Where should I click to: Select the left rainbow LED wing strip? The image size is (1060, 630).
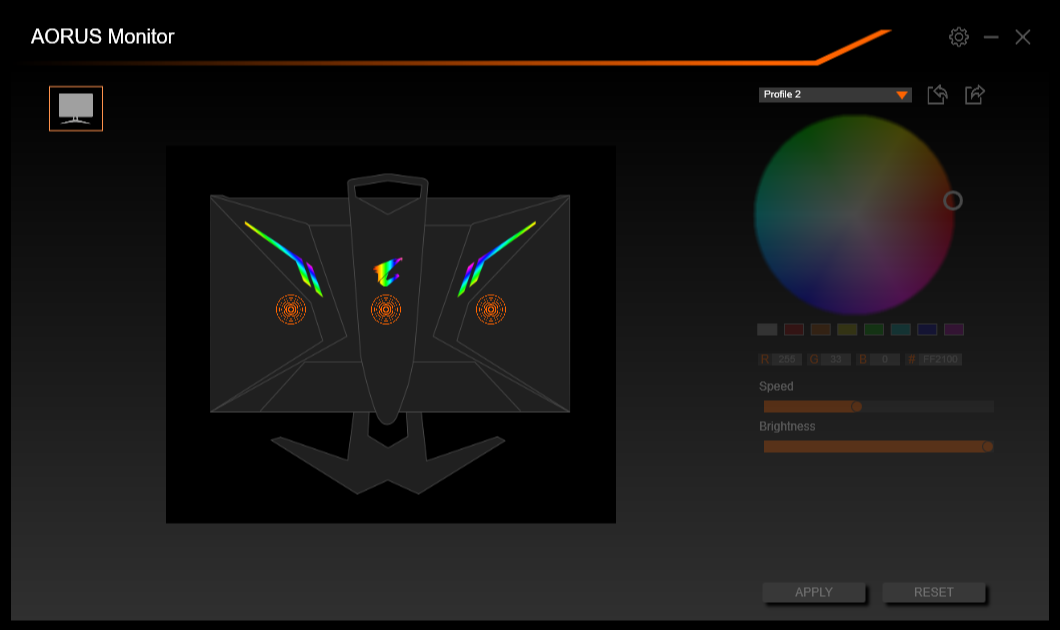(x=284, y=259)
